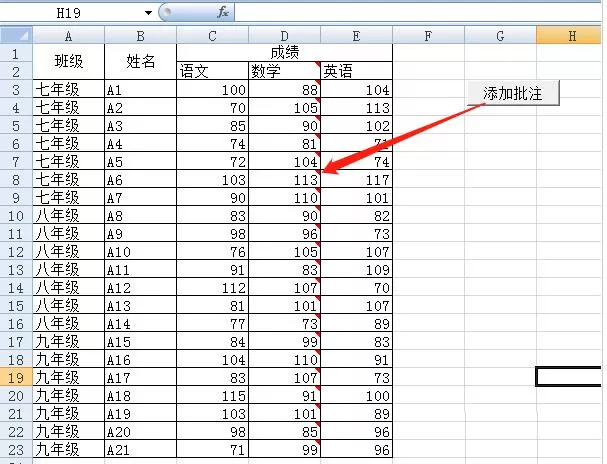Screen dimensions: 607x464
Task: Click A12's 语文 score 112
Action: pos(212,288)
